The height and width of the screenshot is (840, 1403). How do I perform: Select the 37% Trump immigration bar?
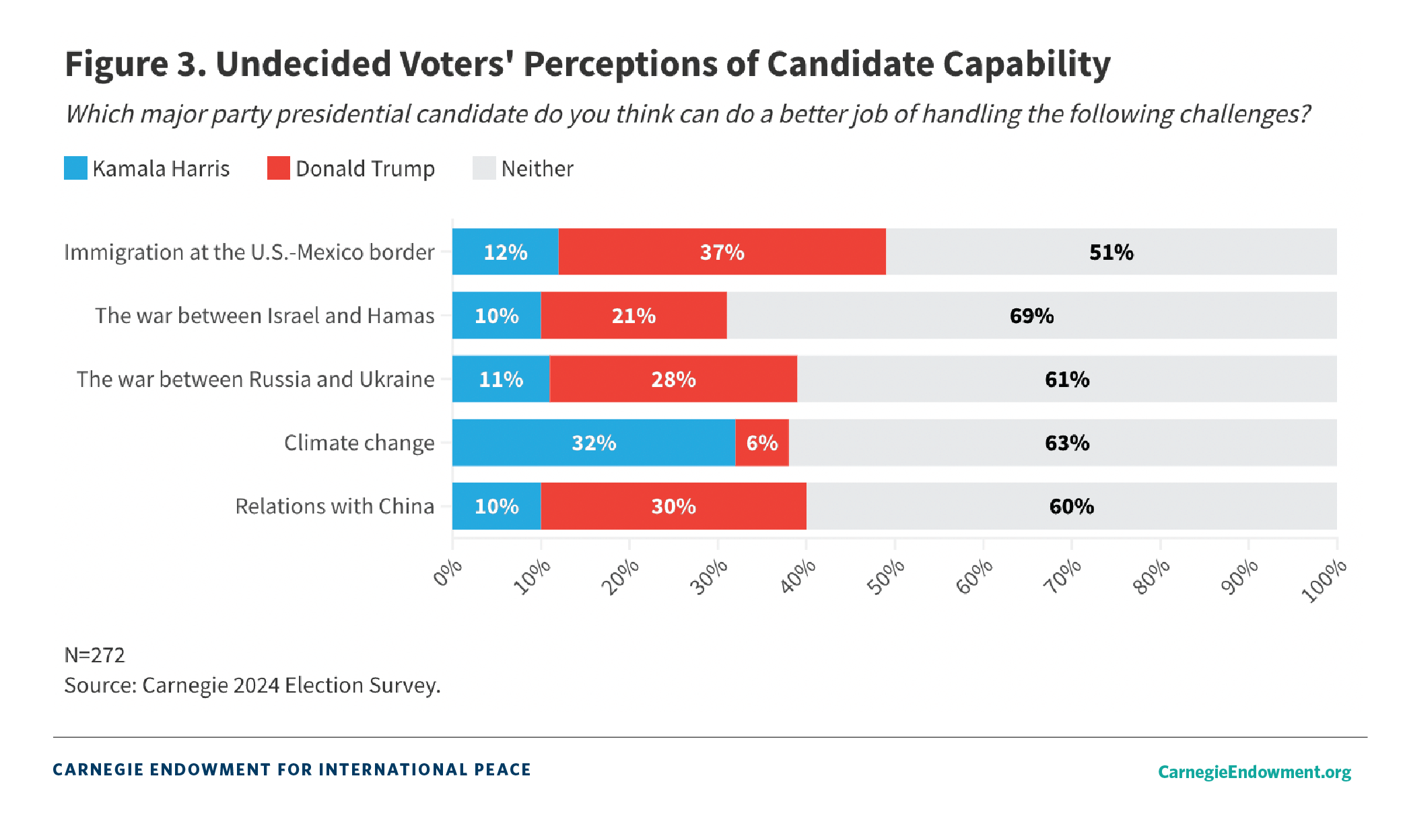[722, 252]
